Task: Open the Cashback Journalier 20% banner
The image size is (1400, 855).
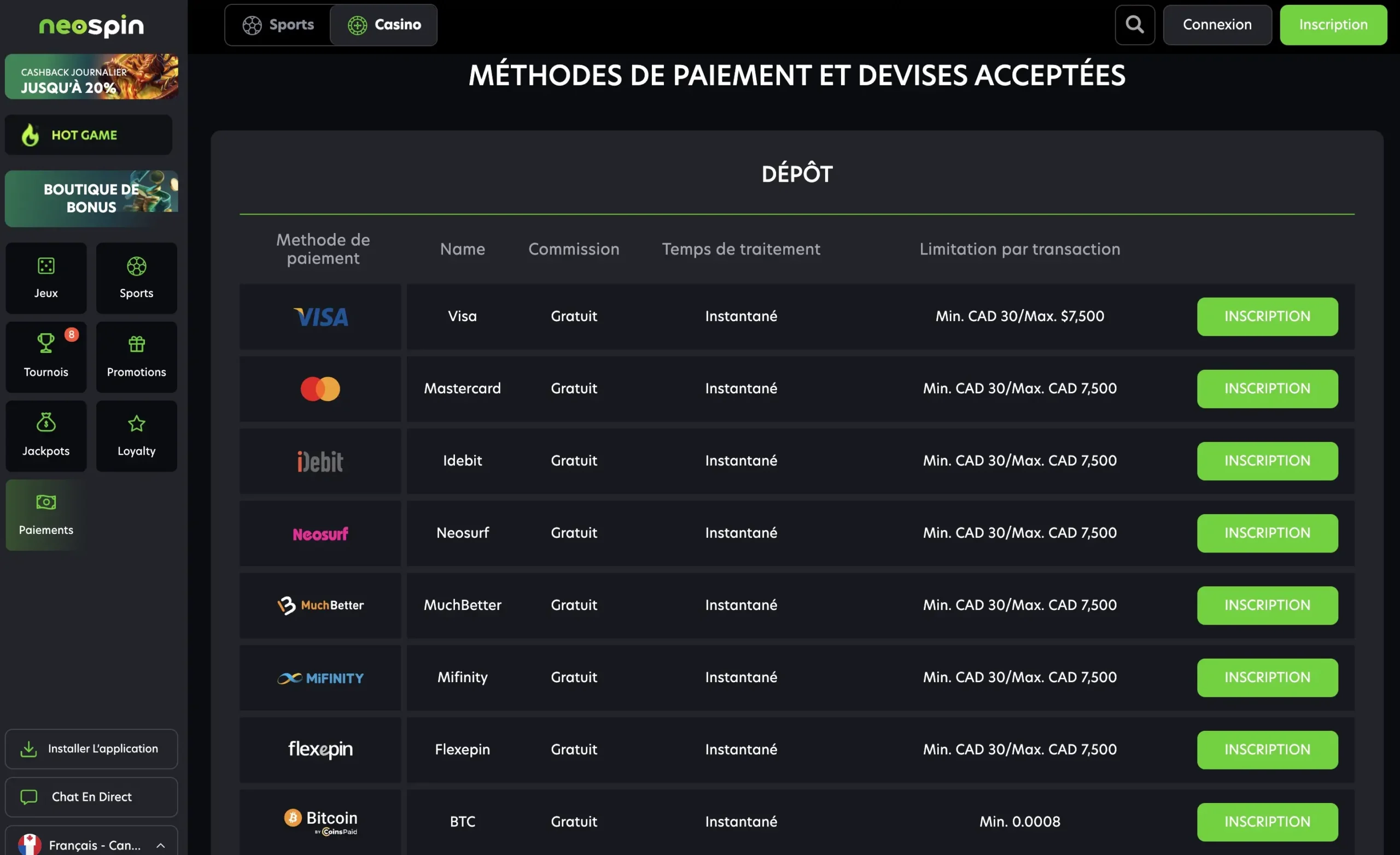Action: coord(91,77)
